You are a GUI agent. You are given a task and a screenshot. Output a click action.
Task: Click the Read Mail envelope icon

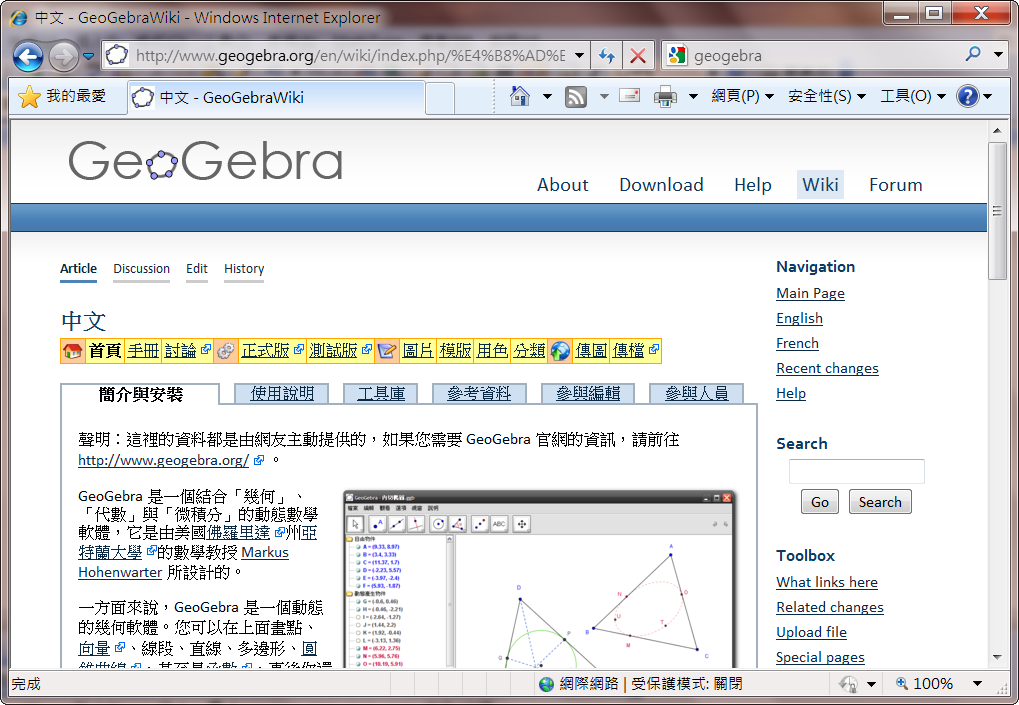629,96
